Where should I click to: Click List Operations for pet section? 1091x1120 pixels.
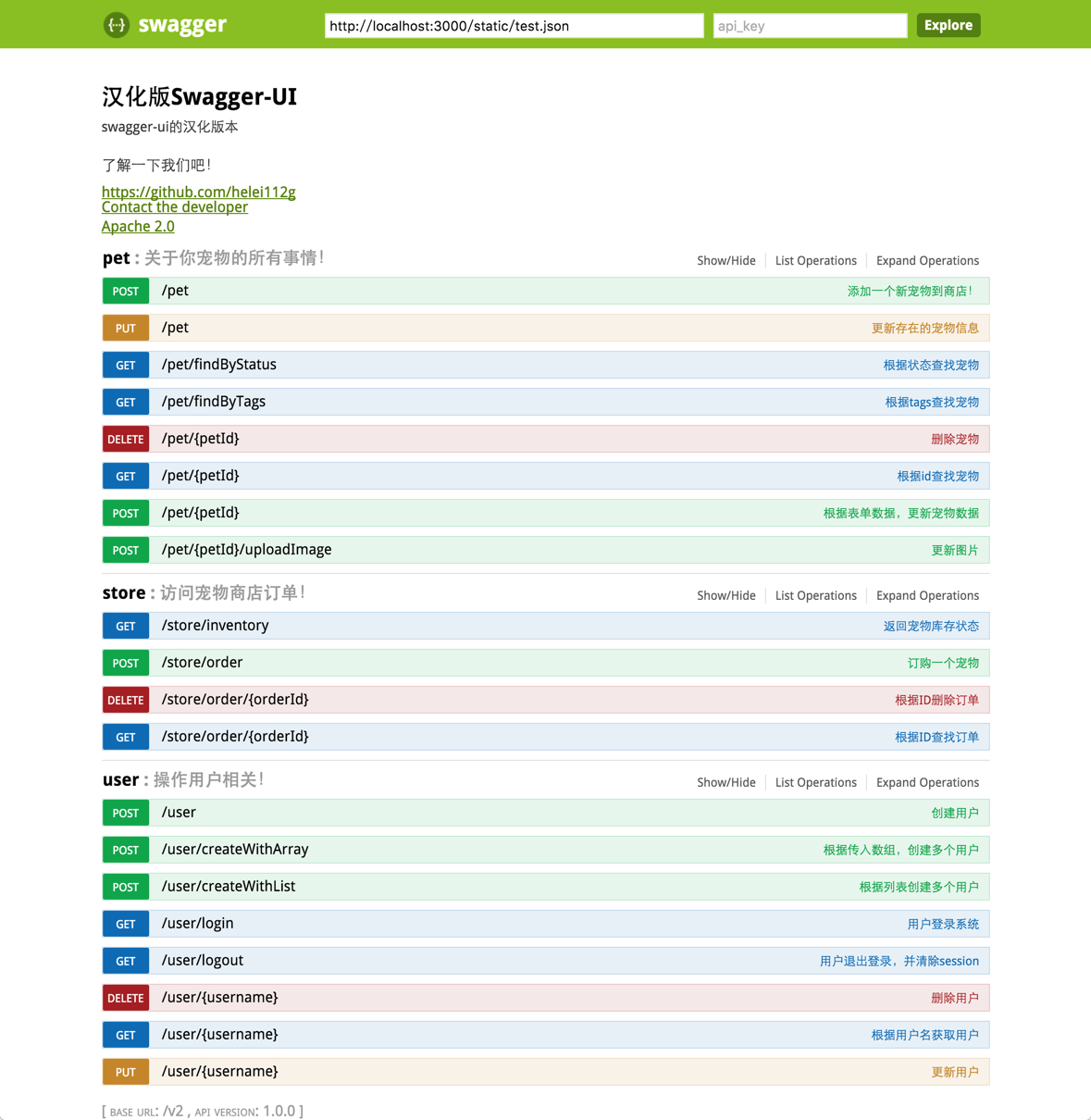(816, 261)
